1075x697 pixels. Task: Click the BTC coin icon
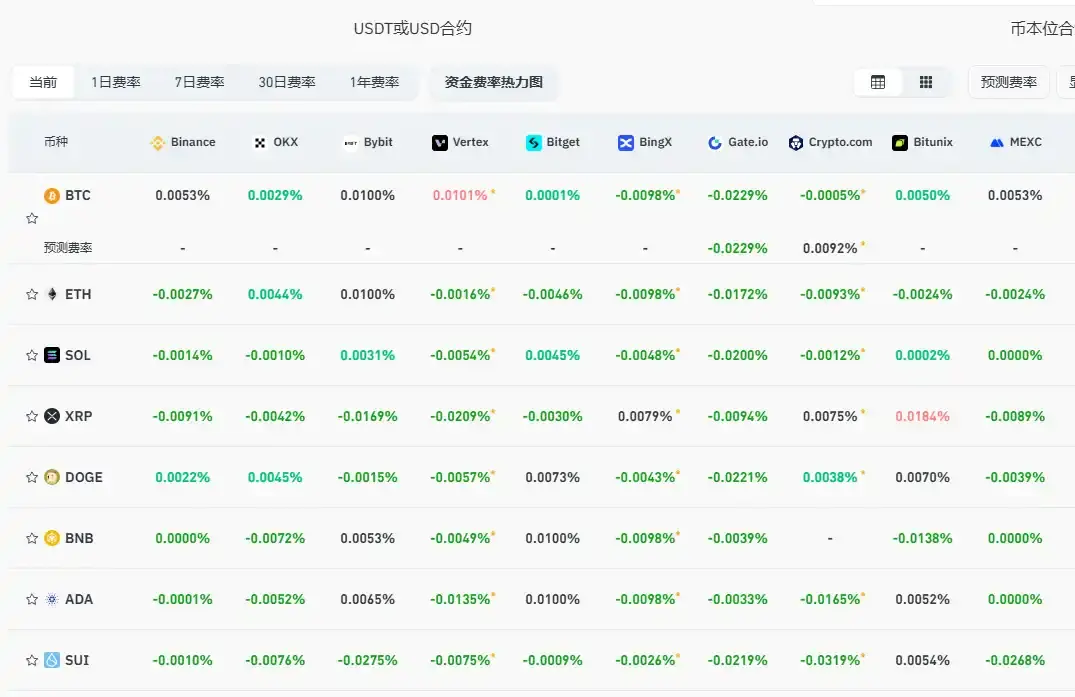(50, 195)
